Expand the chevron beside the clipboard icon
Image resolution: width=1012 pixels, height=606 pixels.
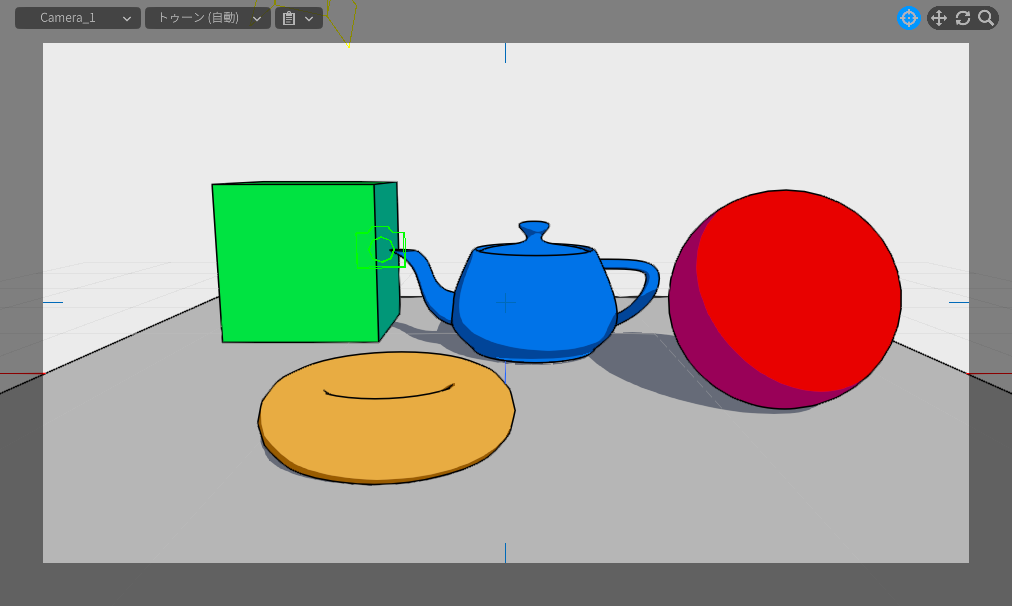309,18
